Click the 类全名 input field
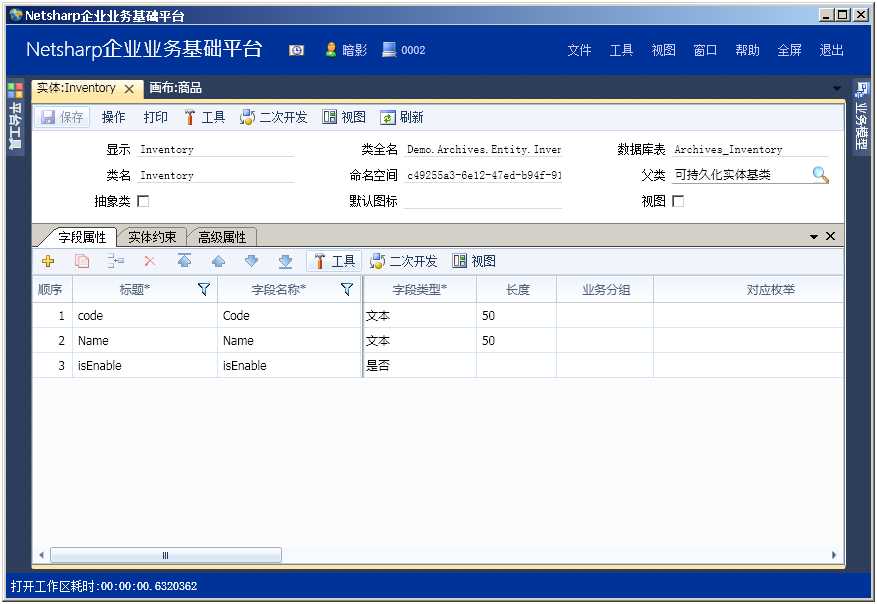The height and width of the screenshot is (604, 877). tap(483, 149)
